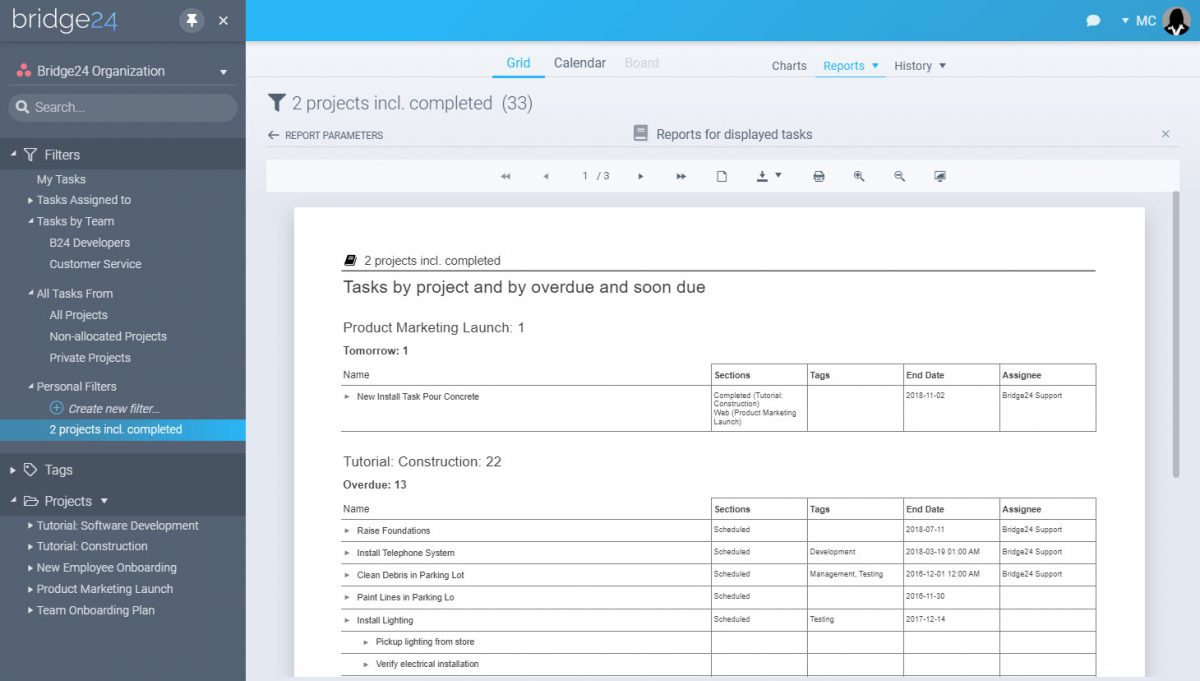
Task: Open Product Marketing Launch project
Action: [105, 590]
